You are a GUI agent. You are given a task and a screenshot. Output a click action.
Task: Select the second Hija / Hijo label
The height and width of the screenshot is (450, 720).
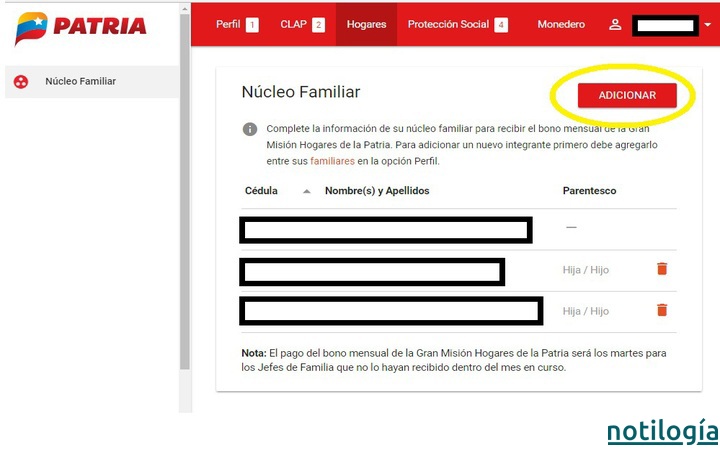click(585, 311)
